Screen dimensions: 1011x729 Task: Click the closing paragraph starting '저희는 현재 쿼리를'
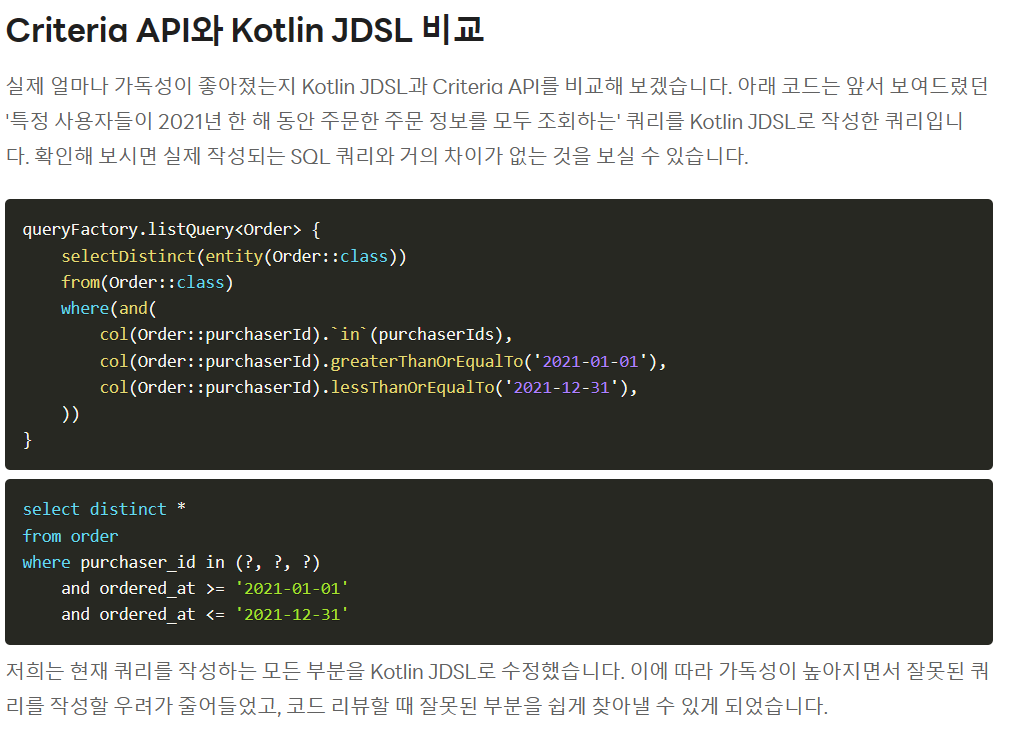click(x=496, y=688)
